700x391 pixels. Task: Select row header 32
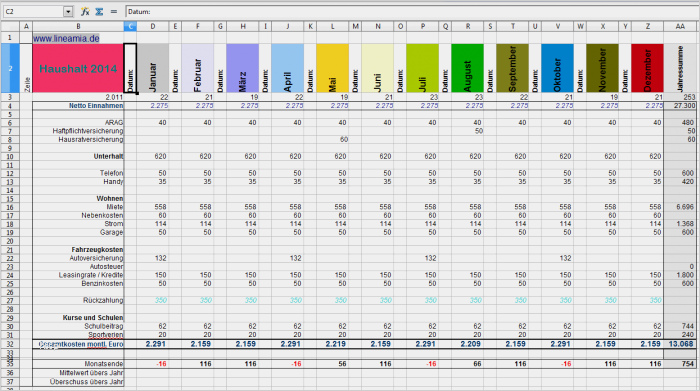click(x=10, y=344)
